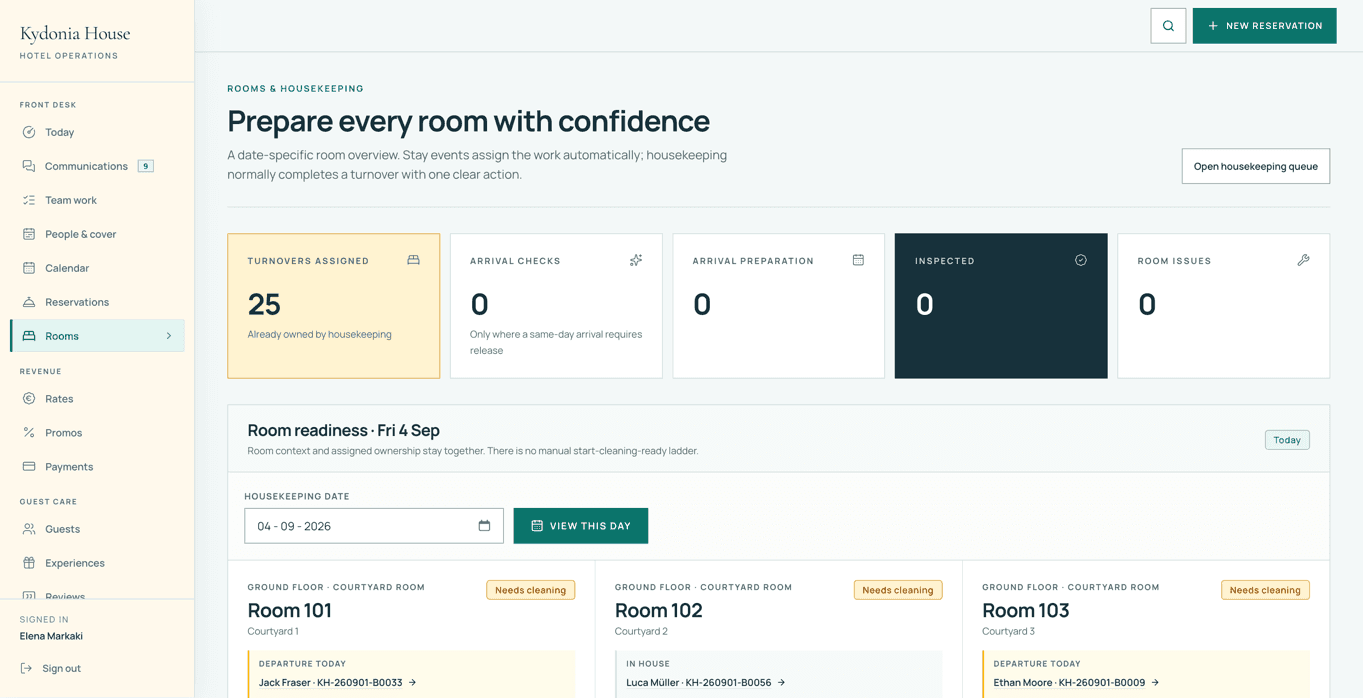Screen dimensions: 1363x698
Task: Click the Room 103 heading
Action: (1026, 610)
